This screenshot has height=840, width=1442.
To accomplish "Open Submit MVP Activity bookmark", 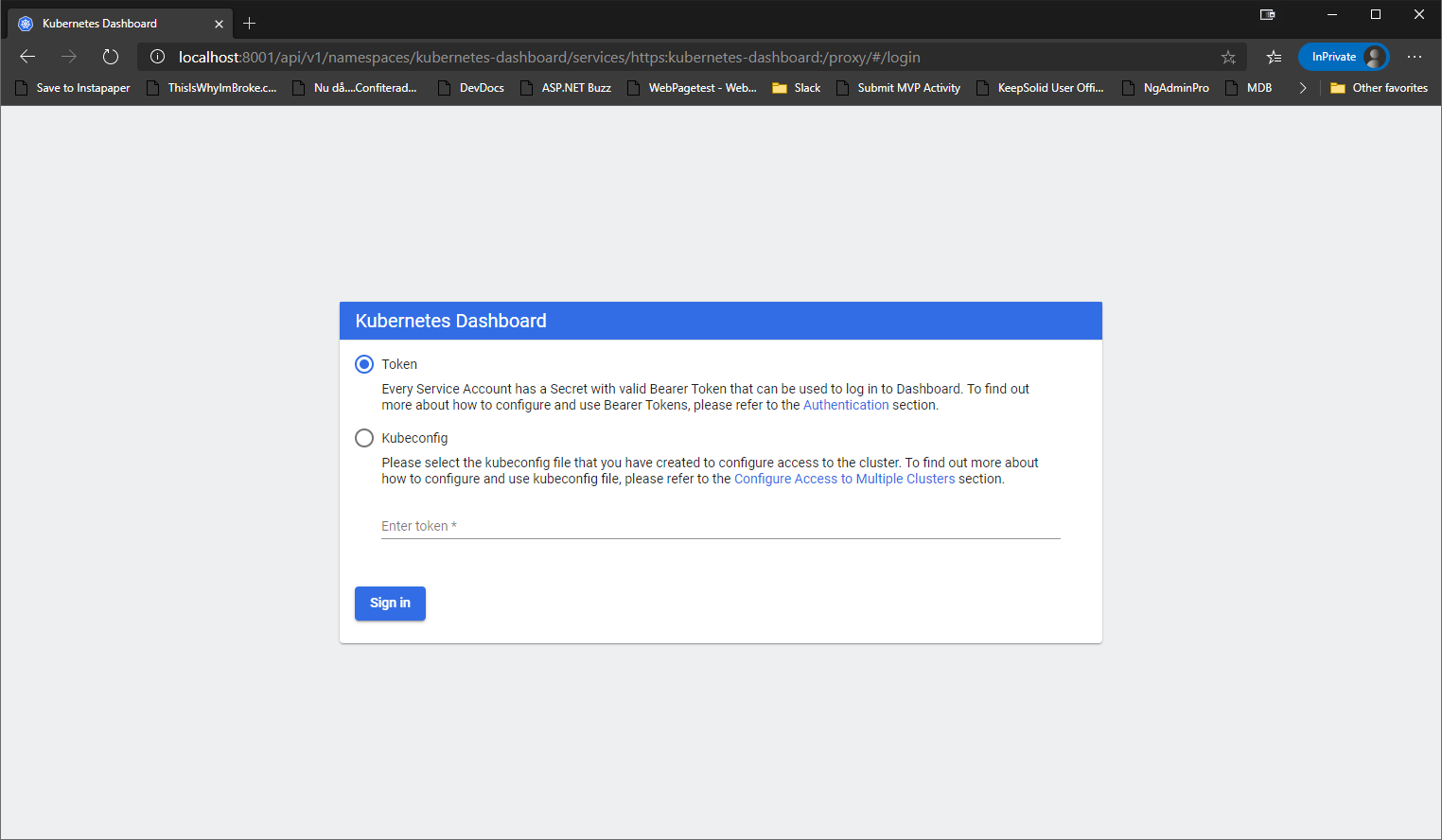I will click(x=898, y=88).
